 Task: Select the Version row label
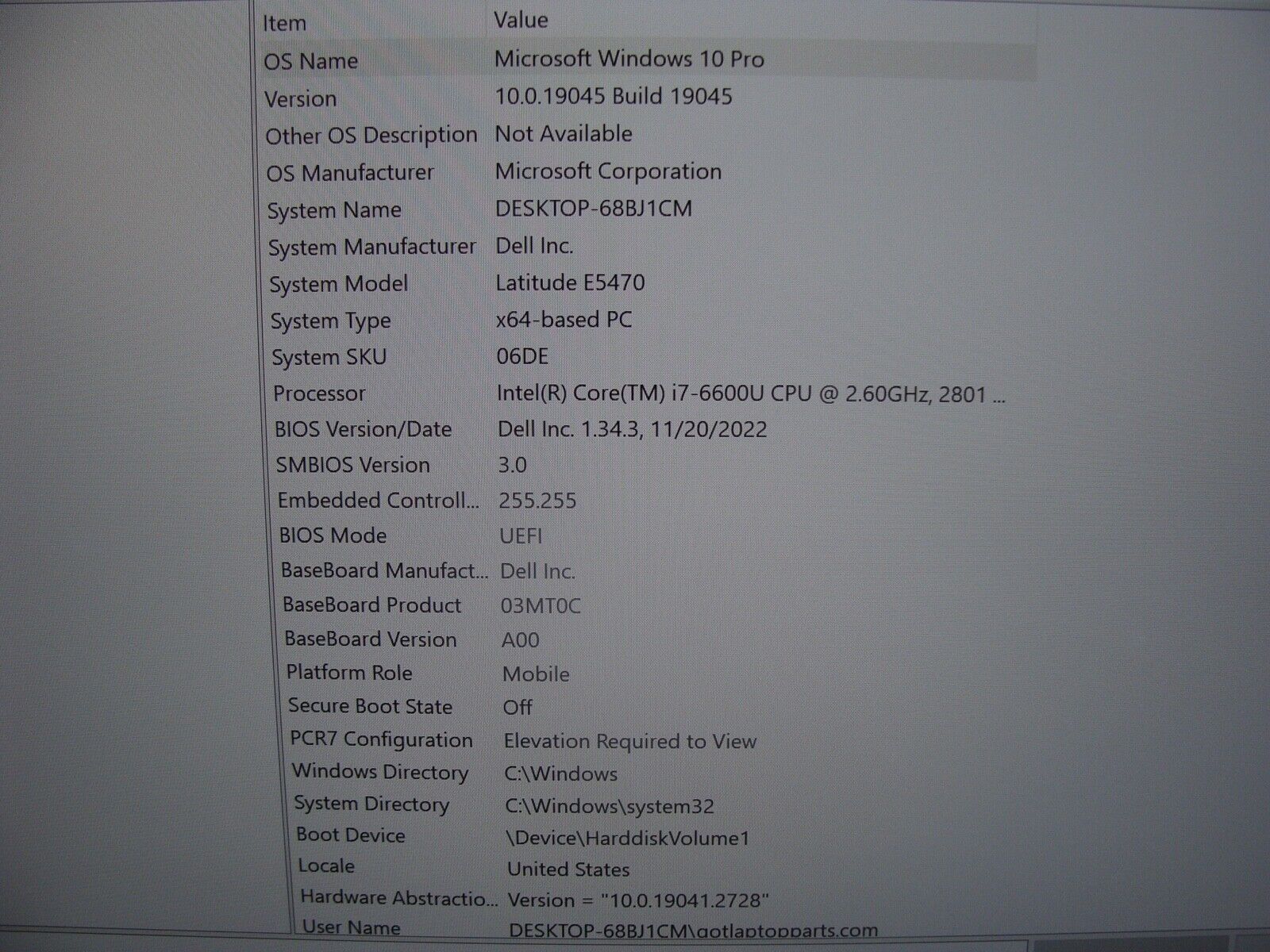301,99
